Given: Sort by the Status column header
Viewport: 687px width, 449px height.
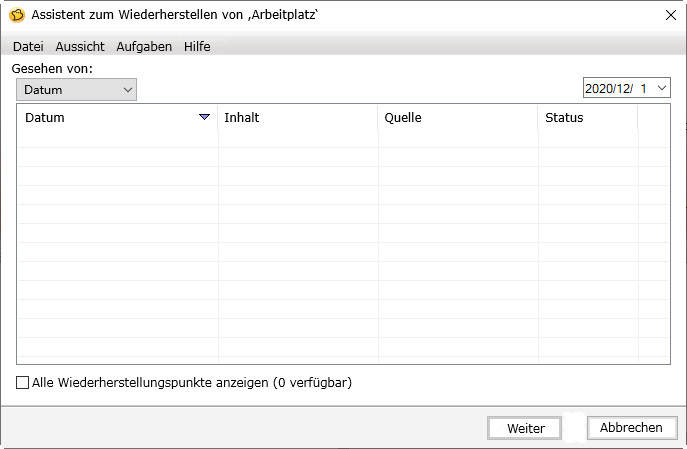Looking at the screenshot, I should pyautogui.click(x=588, y=118).
